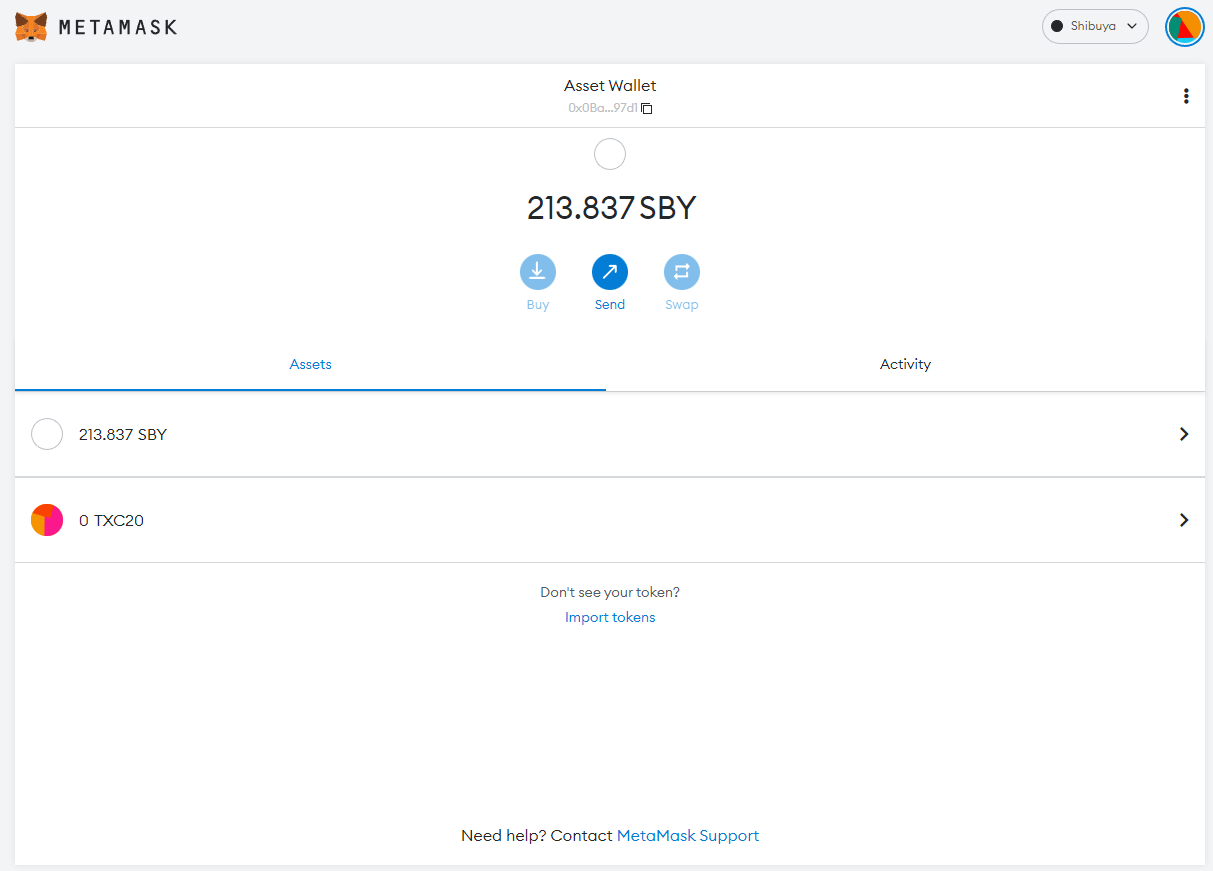Click the TXC20 token icon

(47, 520)
